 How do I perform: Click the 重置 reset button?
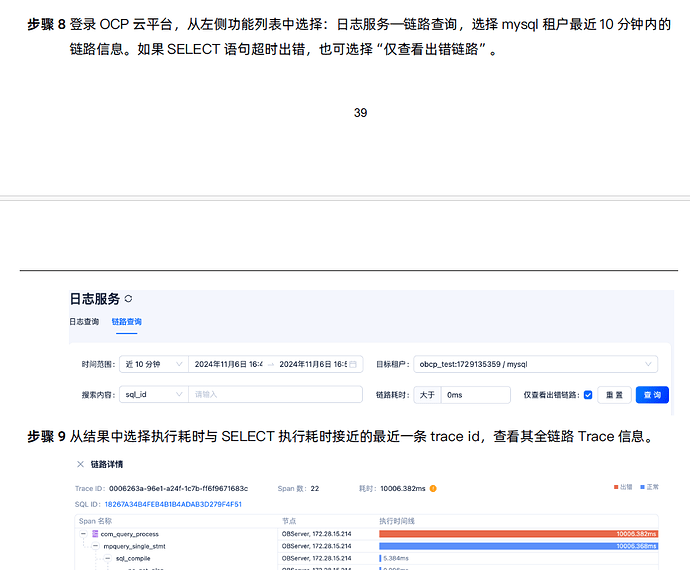pyautogui.click(x=614, y=395)
